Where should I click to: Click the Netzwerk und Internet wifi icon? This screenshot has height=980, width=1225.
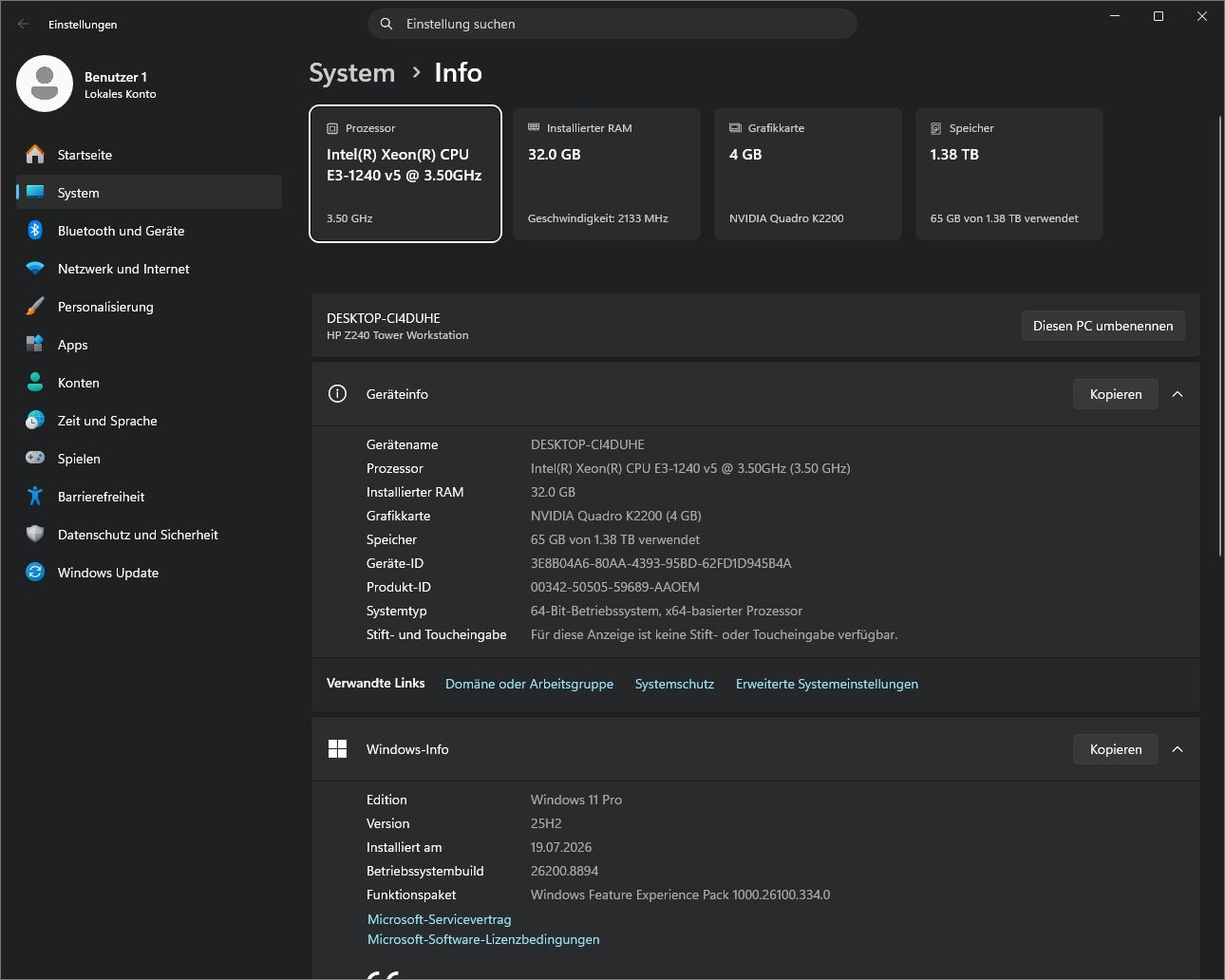pos(35,268)
